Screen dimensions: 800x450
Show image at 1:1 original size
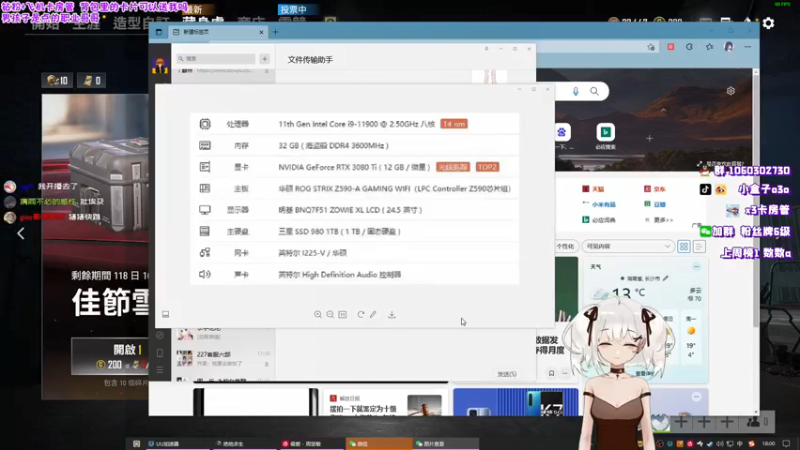(x=342, y=314)
